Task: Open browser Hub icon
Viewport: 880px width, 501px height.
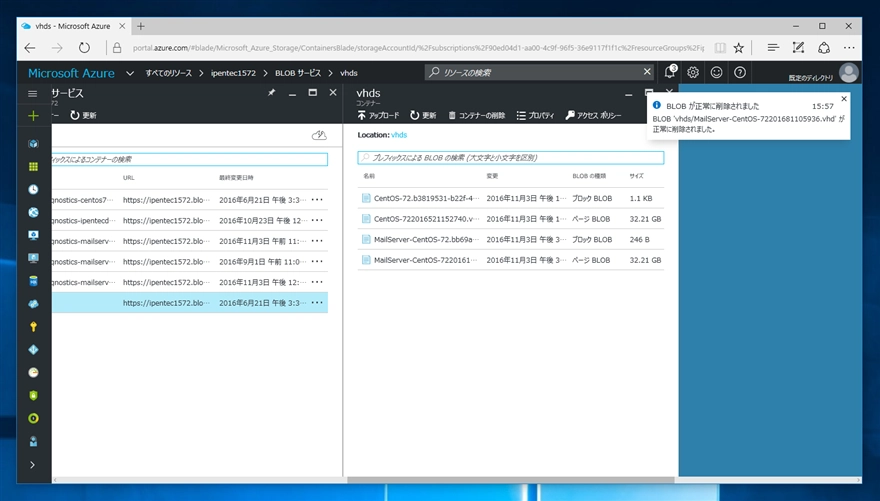Action: (x=773, y=48)
